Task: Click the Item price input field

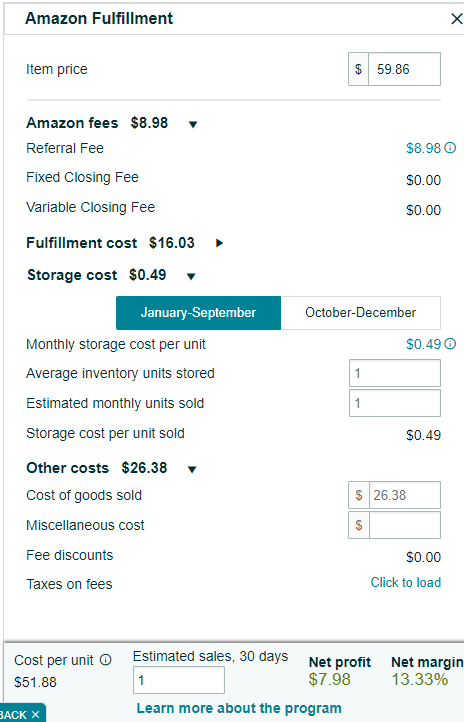Action: tap(404, 69)
